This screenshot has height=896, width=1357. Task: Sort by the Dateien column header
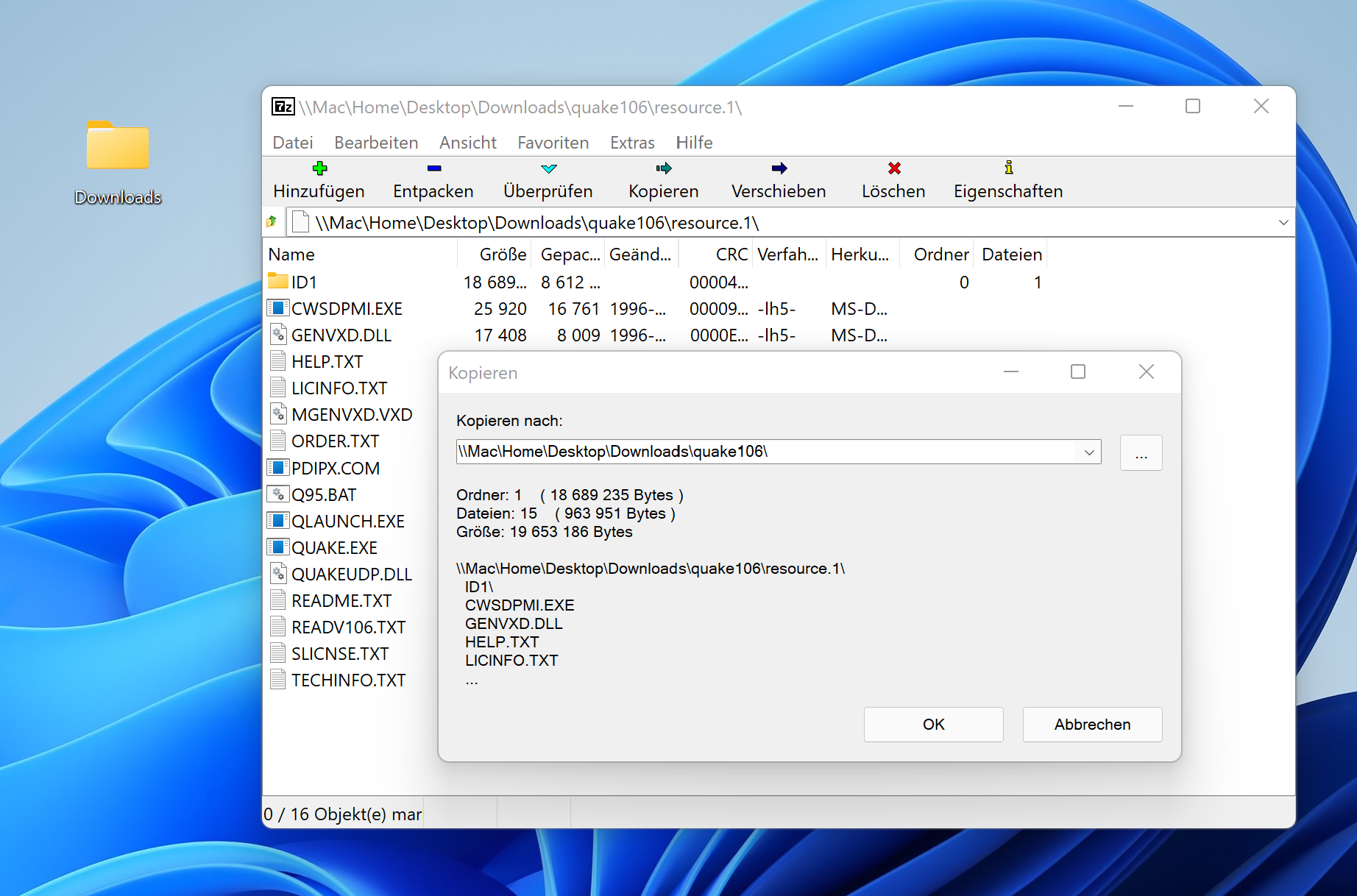click(1010, 255)
